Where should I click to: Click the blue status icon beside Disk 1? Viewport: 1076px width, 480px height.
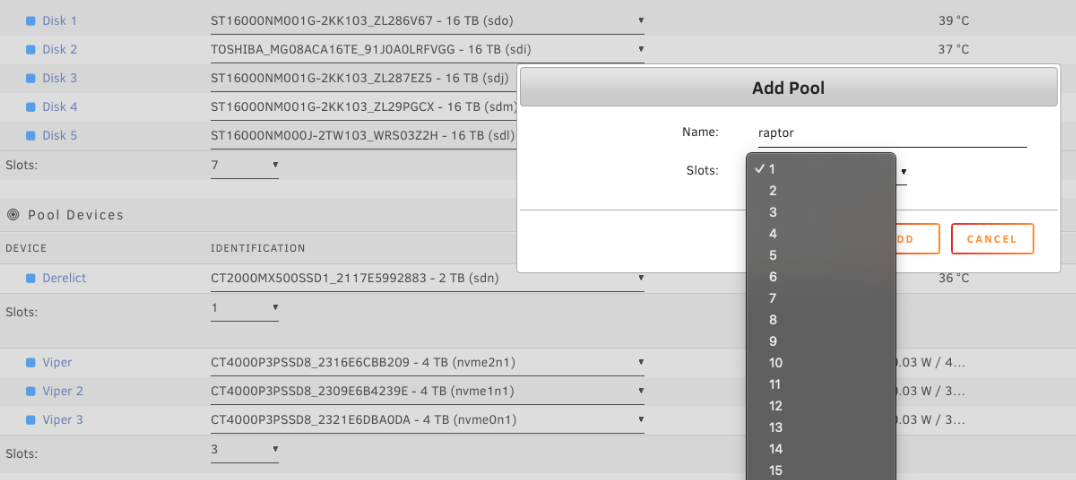point(30,20)
